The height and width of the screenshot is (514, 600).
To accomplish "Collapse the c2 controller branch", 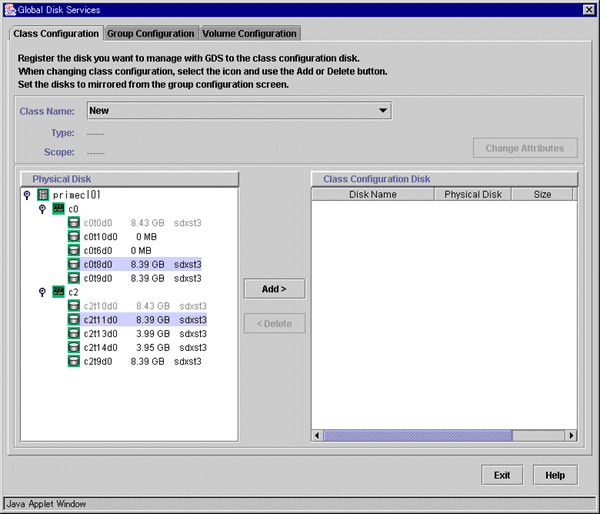I will pyautogui.click(x=42, y=292).
